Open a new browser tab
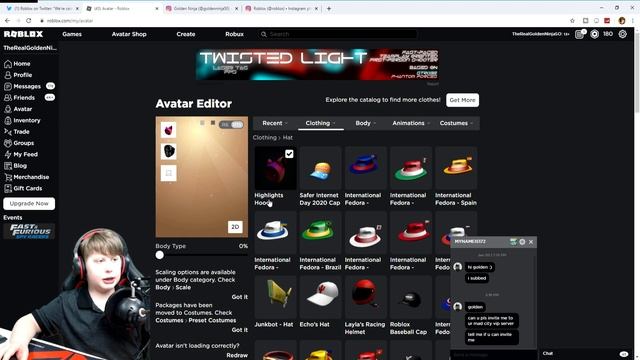Viewport: 640px width, 360px height. click(329, 9)
